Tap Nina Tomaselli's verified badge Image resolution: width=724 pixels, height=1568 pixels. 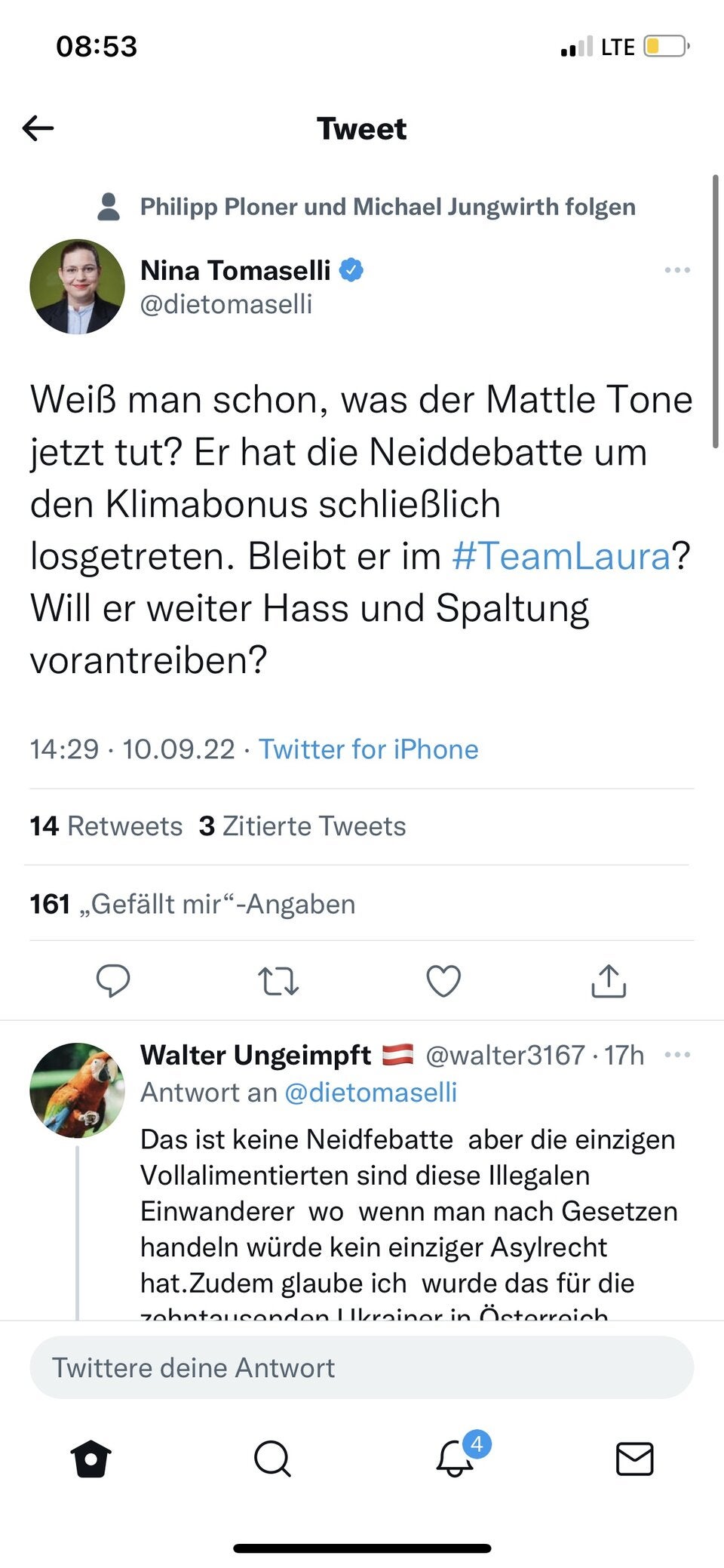[x=351, y=269]
